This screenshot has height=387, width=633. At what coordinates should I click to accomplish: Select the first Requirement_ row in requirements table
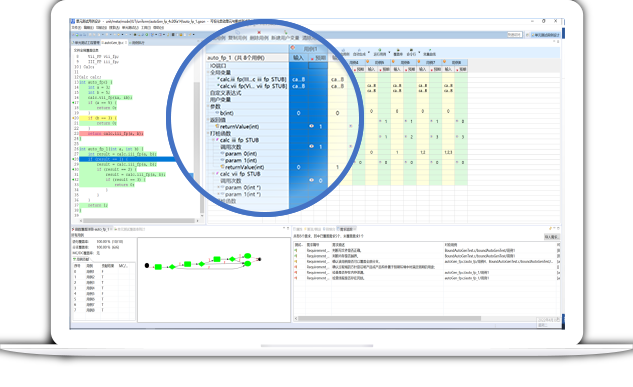pyautogui.click(x=426, y=250)
